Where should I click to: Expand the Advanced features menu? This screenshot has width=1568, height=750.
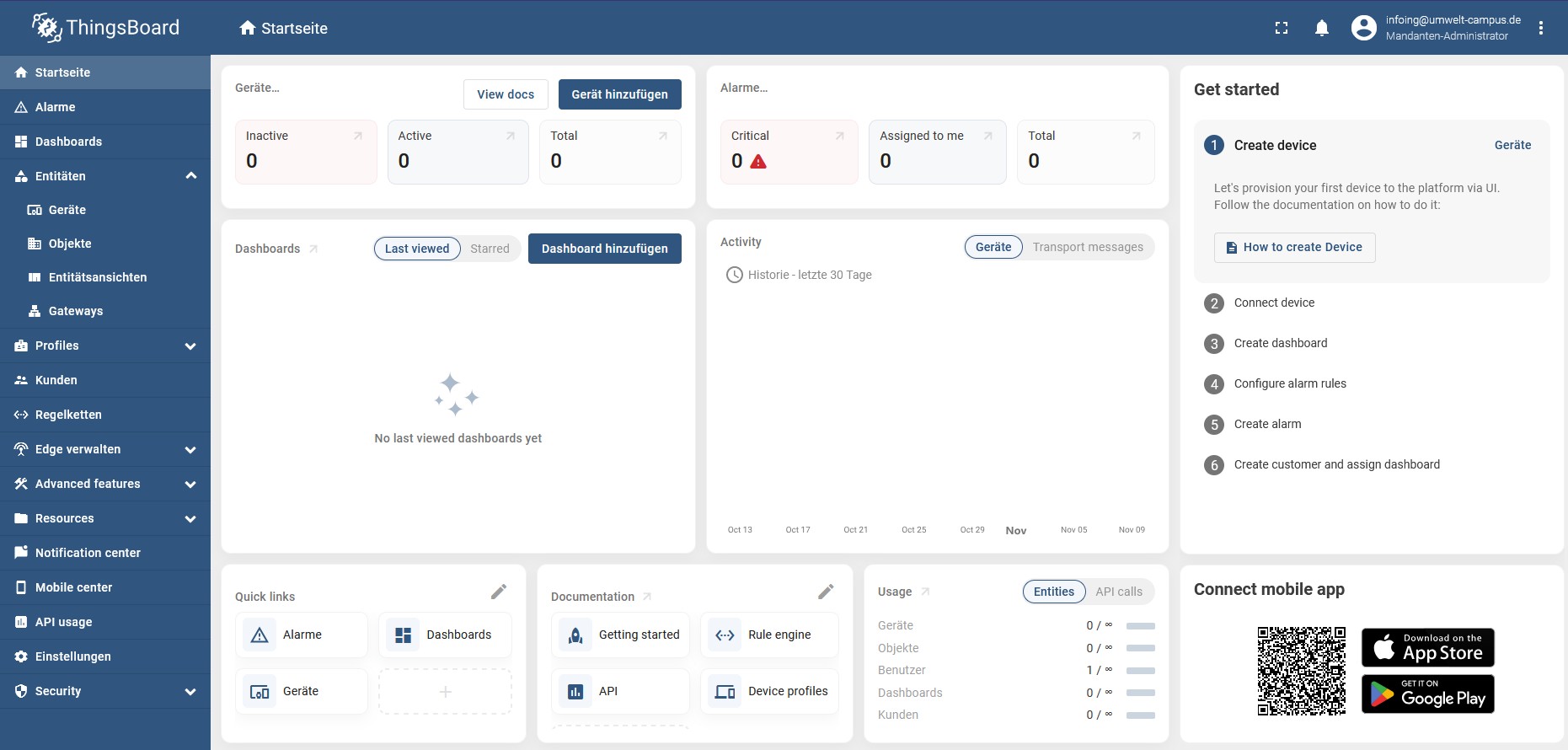190,484
